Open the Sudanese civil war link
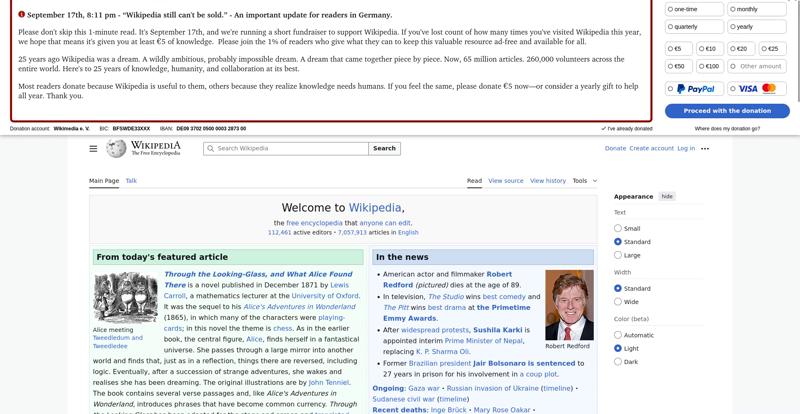 point(404,399)
